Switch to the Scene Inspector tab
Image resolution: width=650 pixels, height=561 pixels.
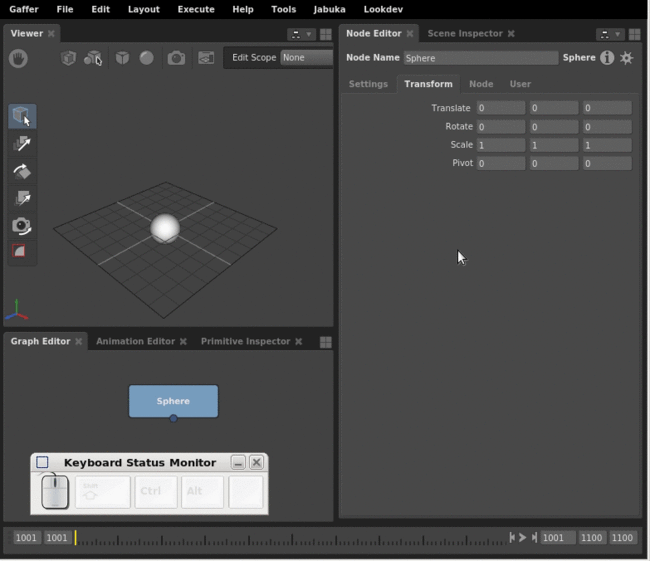[464, 33]
